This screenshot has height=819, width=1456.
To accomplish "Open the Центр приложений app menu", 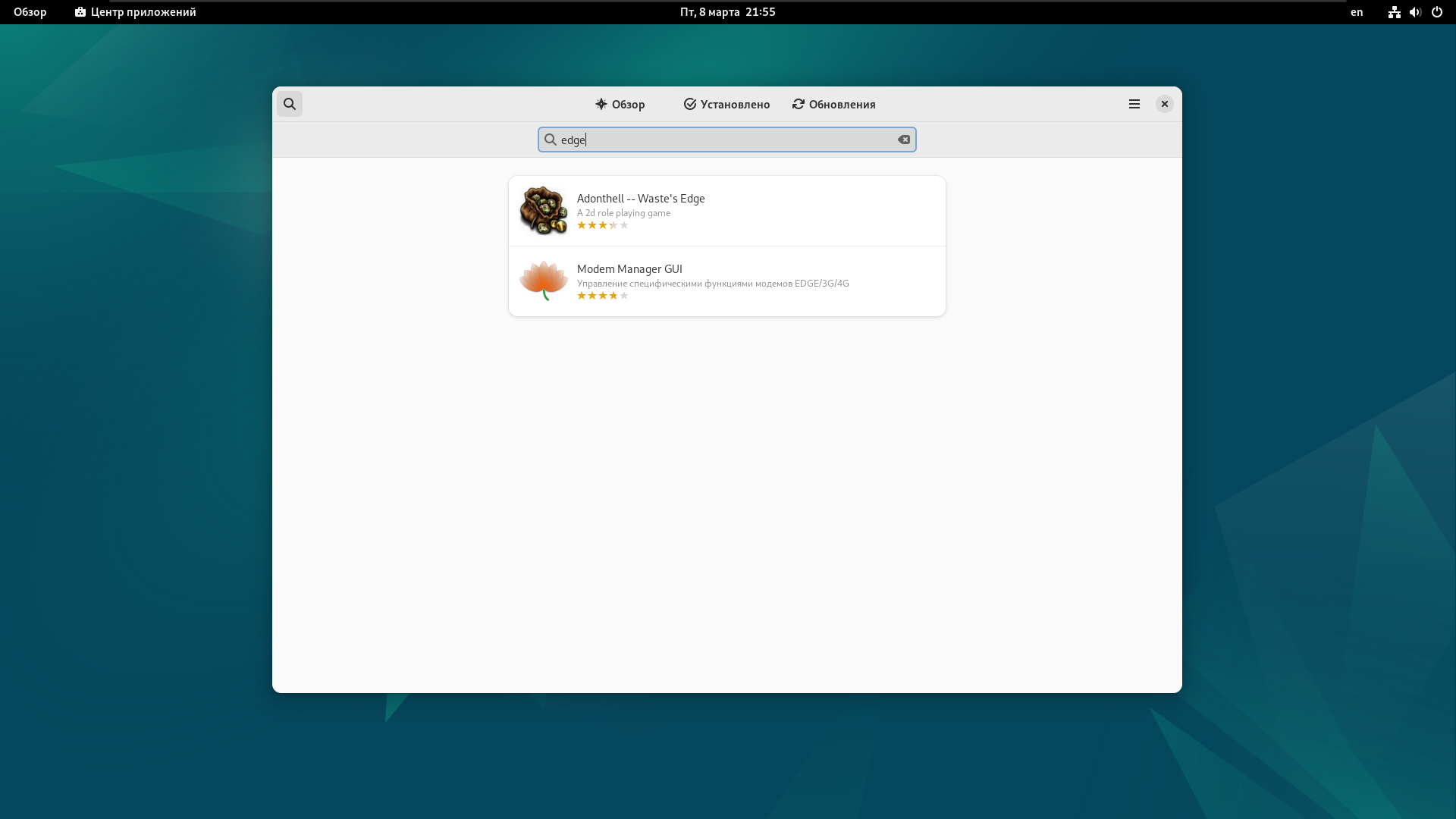I will [135, 12].
